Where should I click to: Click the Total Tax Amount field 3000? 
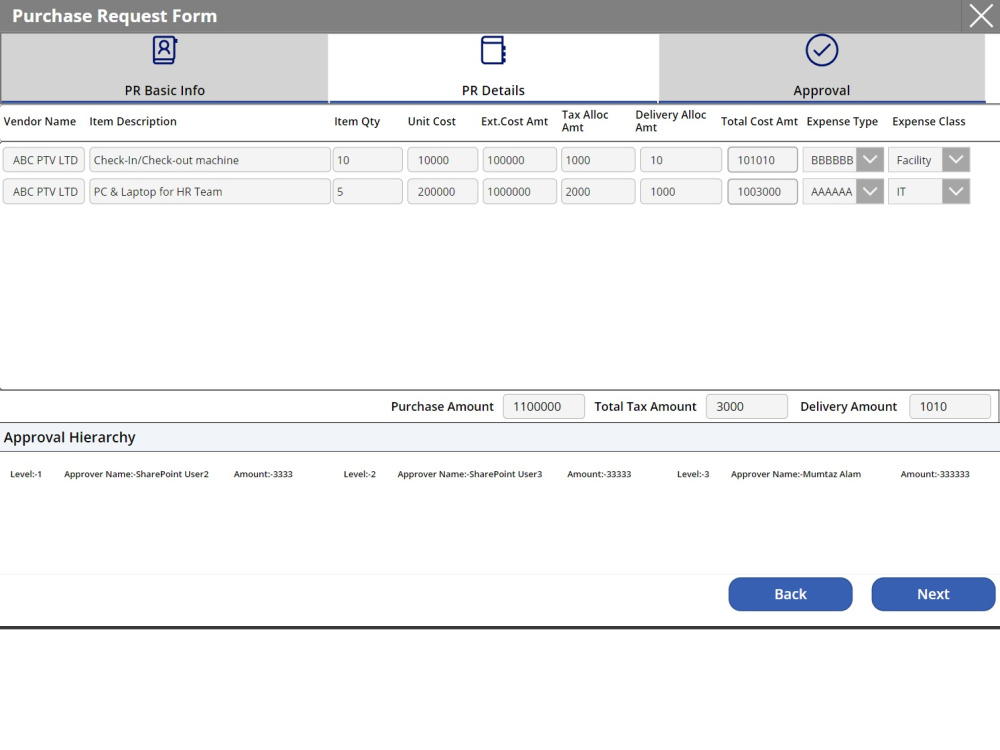pos(747,407)
